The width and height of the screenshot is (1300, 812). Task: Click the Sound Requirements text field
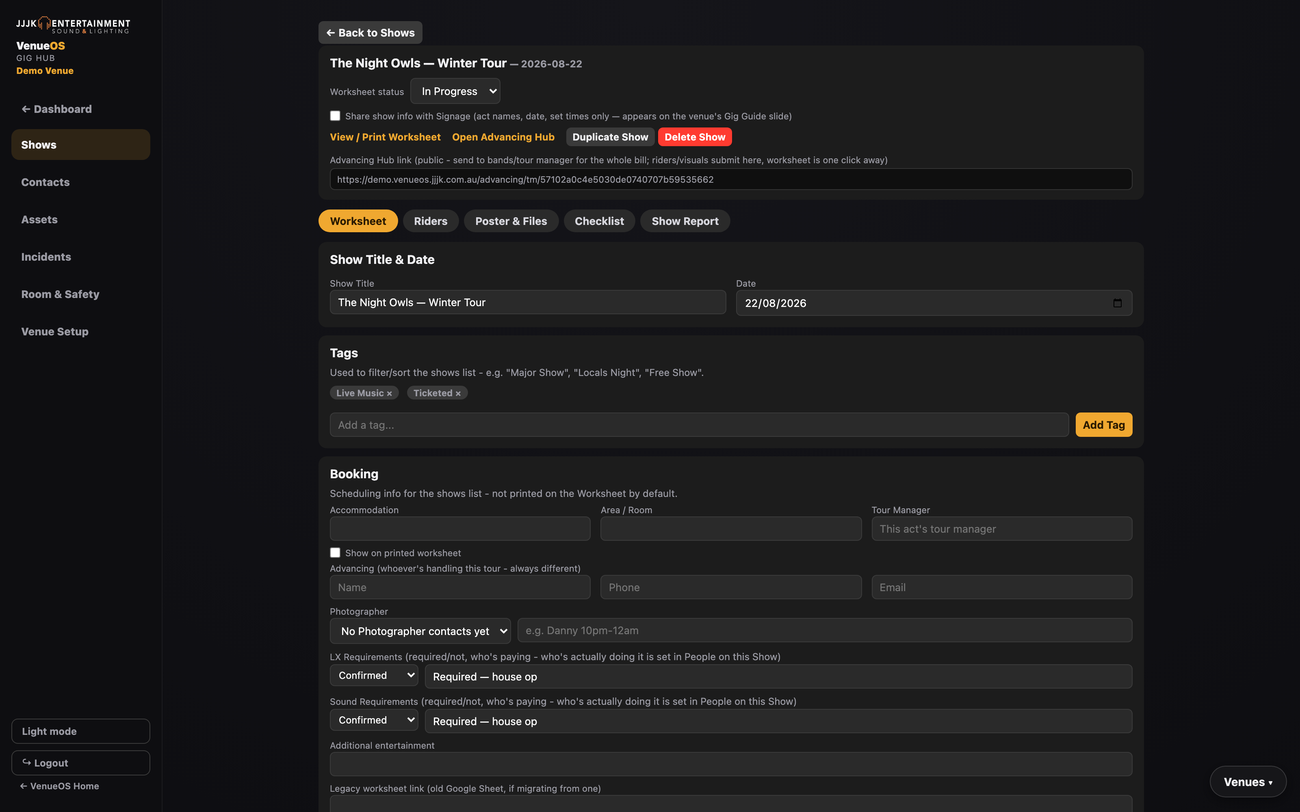(x=778, y=721)
